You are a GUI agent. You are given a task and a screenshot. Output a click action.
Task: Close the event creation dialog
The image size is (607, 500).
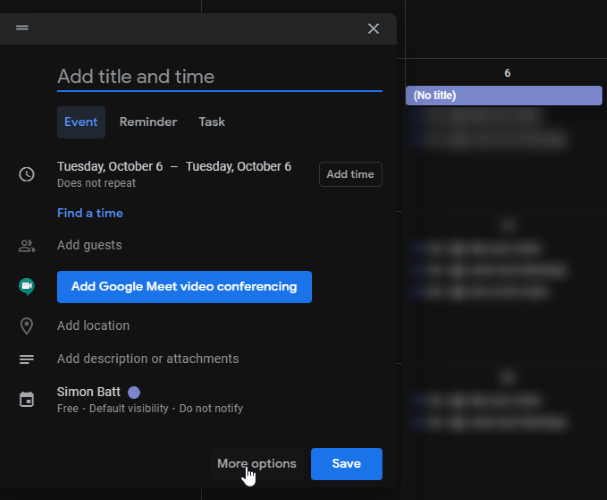point(373,28)
